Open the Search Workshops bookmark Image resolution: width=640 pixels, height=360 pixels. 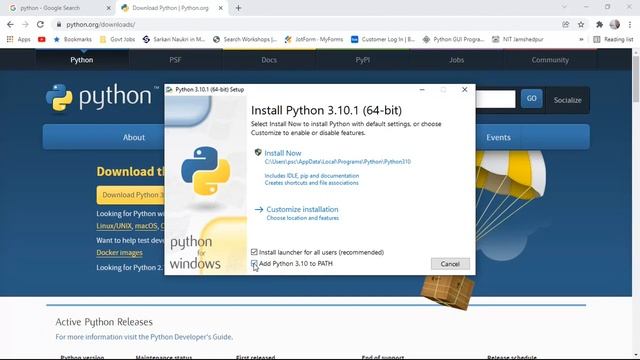click(x=245, y=39)
